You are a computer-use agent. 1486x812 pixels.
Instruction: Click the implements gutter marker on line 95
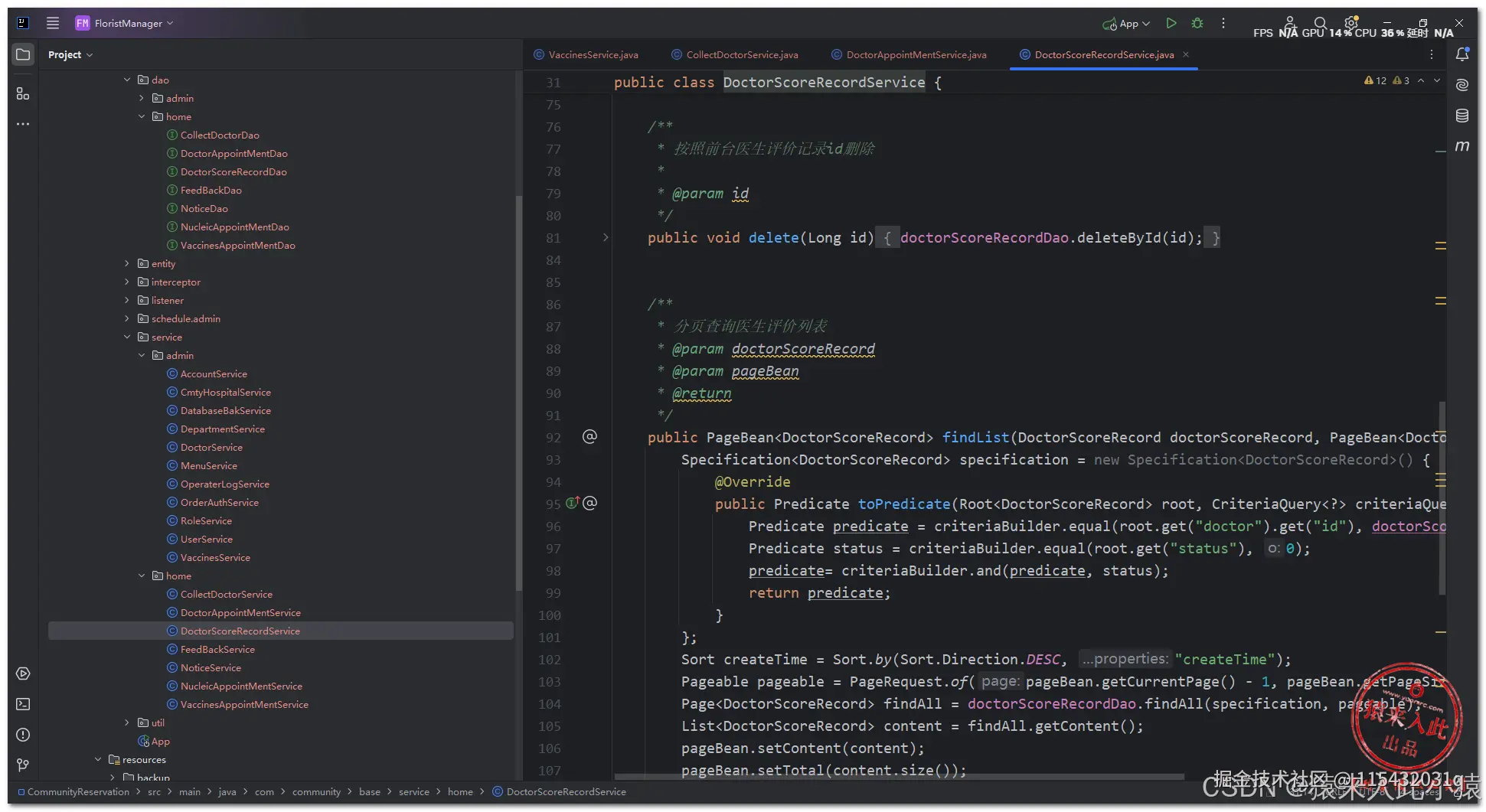click(572, 503)
